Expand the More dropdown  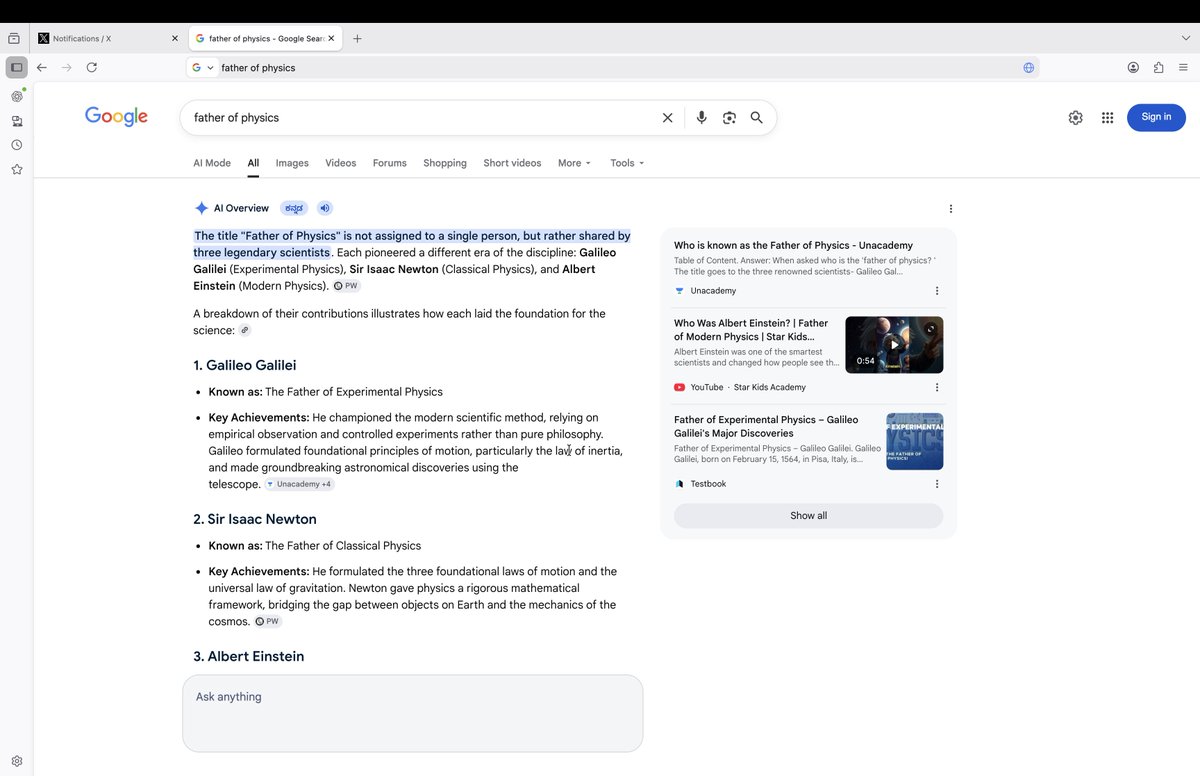click(x=575, y=163)
